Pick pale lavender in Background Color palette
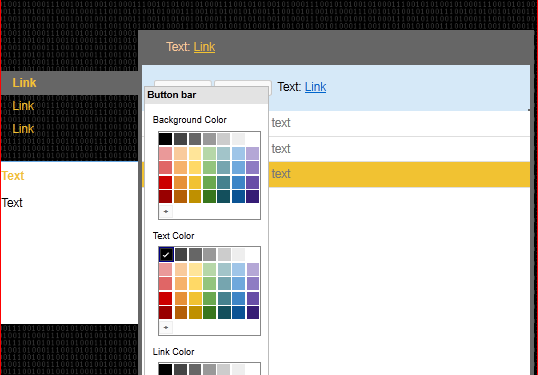The width and height of the screenshot is (538, 375). tap(253, 153)
